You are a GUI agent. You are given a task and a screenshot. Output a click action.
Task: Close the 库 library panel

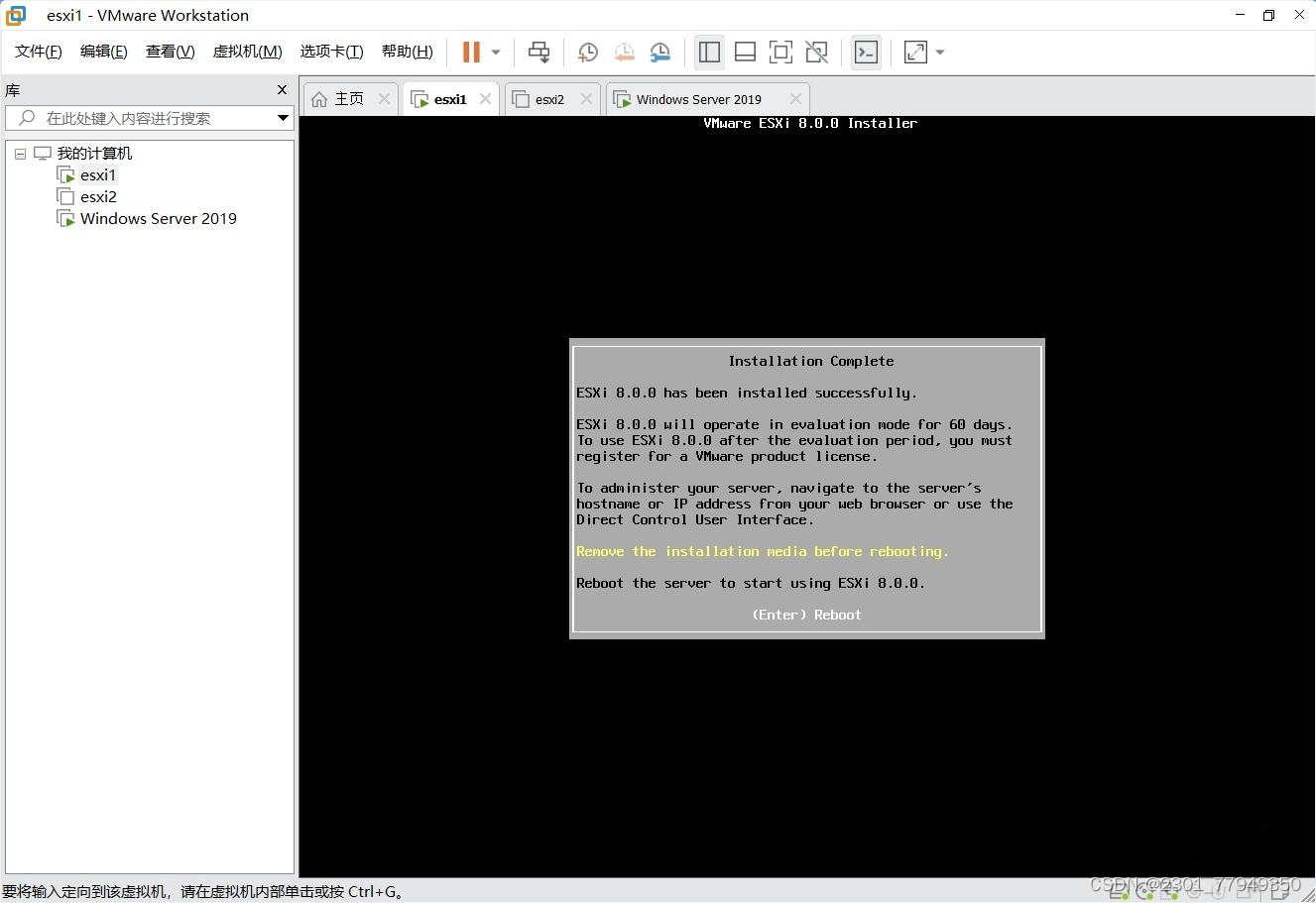283,90
